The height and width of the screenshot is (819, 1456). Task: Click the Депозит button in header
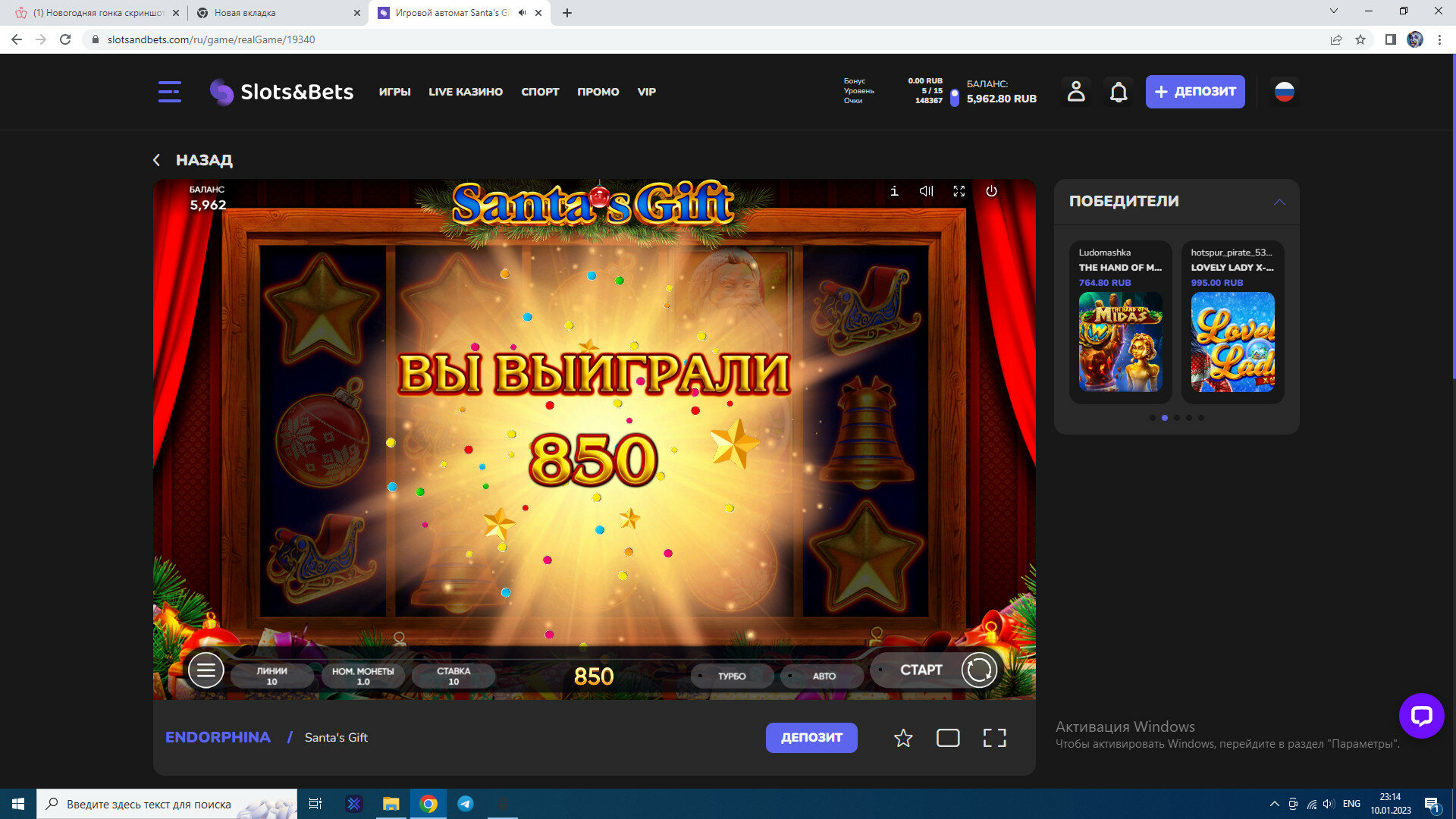point(1194,92)
